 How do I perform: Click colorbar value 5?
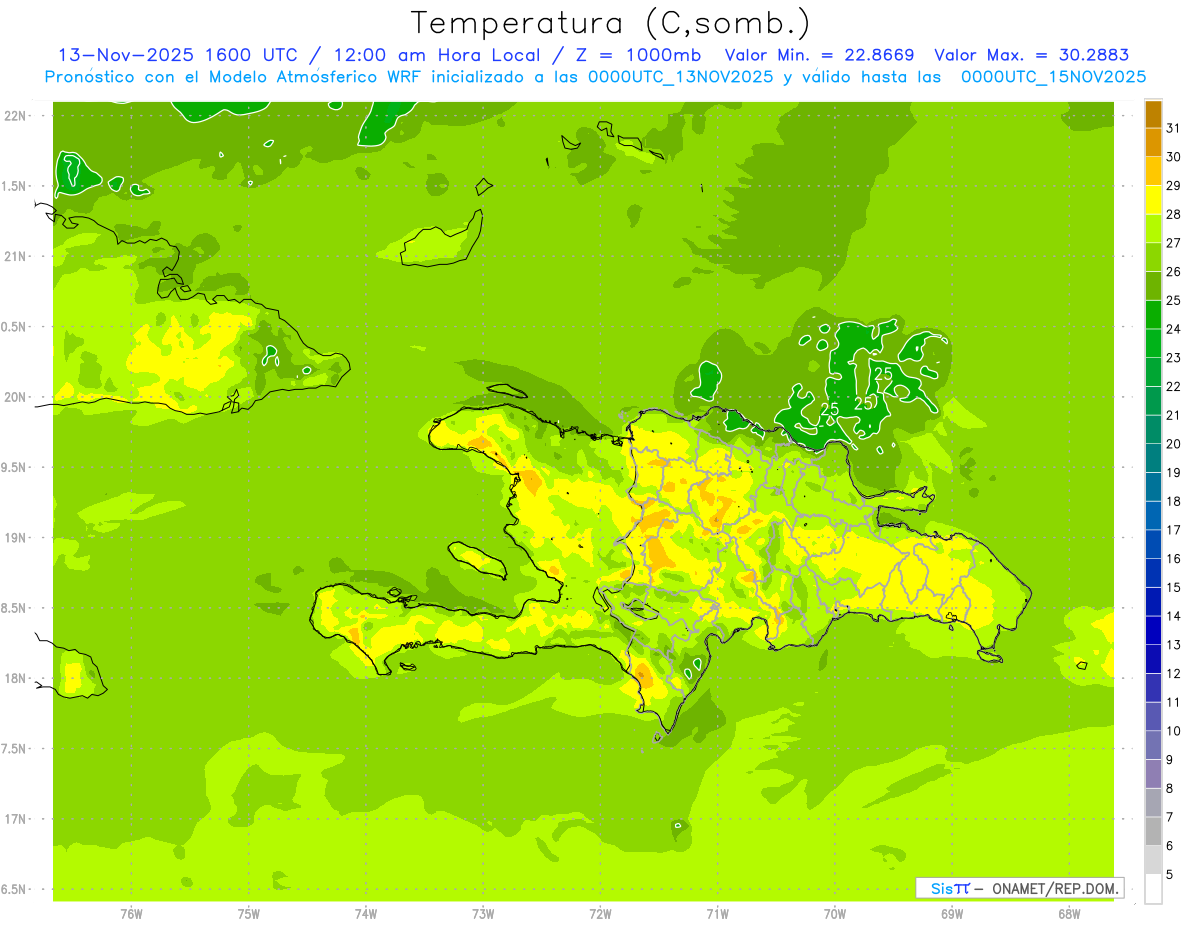tap(1171, 875)
